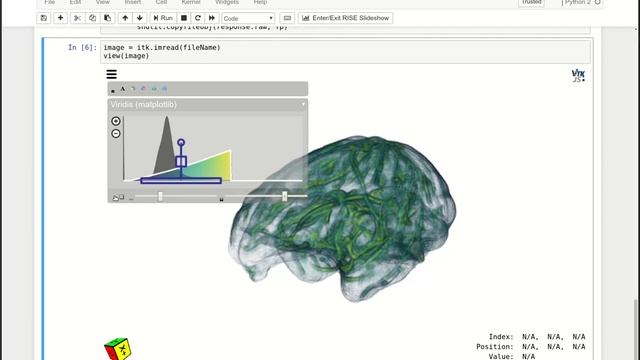Image resolution: width=640 pixels, height=360 pixels.
Task: Click the 'Value:' readout label
Action: point(501,356)
